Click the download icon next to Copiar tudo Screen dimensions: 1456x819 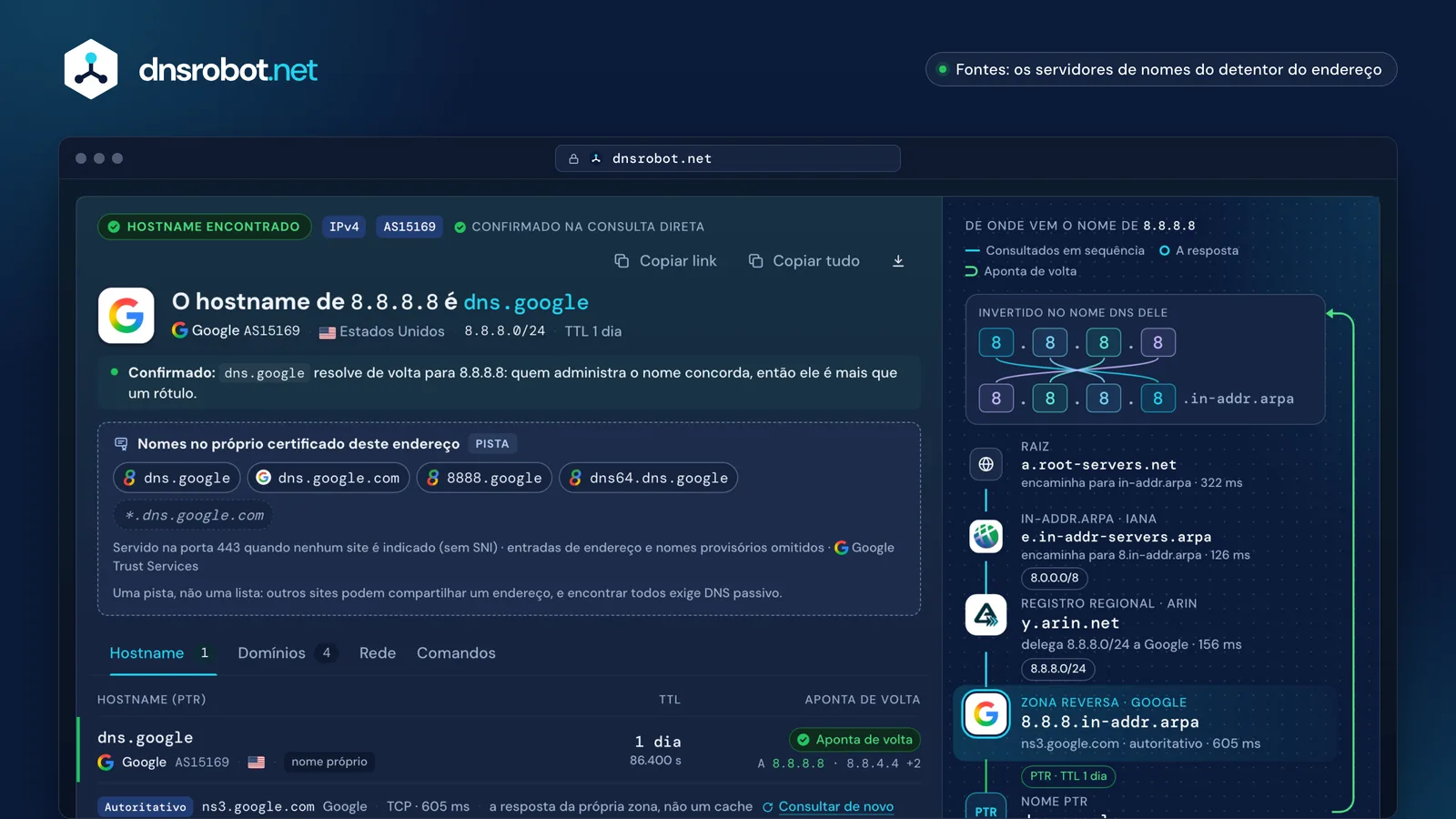(x=898, y=261)
